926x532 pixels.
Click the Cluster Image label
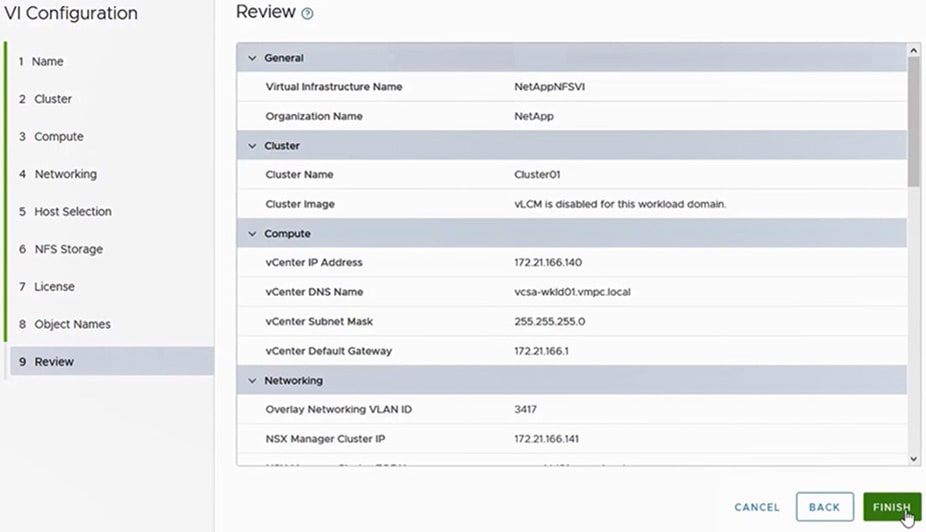(300, 204)
